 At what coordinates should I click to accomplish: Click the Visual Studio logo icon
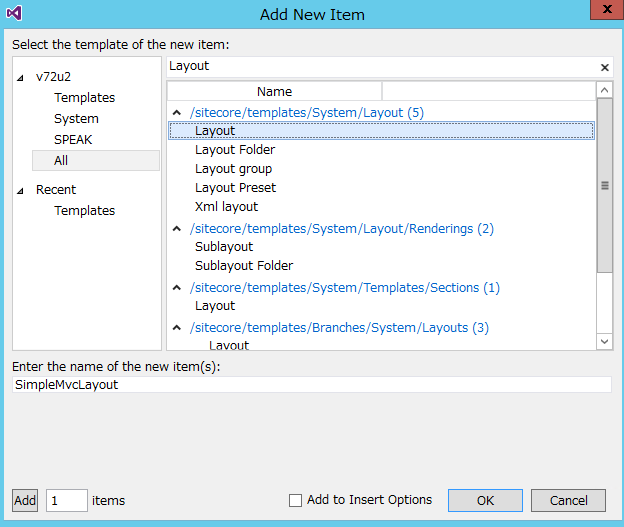coord(14,13)
